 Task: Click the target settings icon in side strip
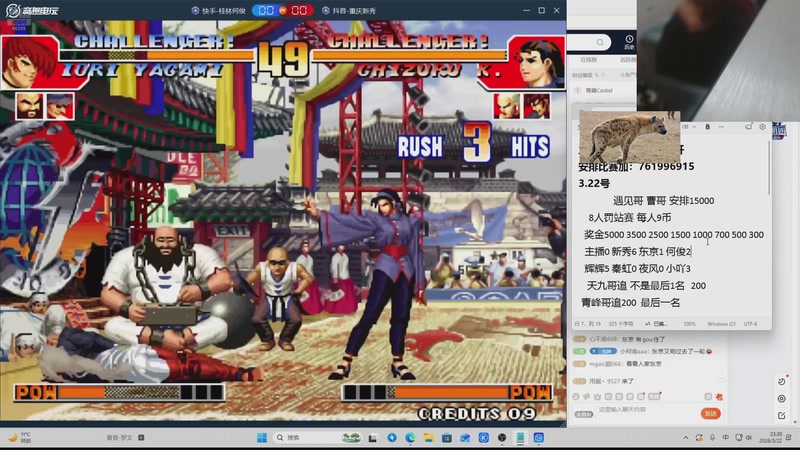coord(782,398)
